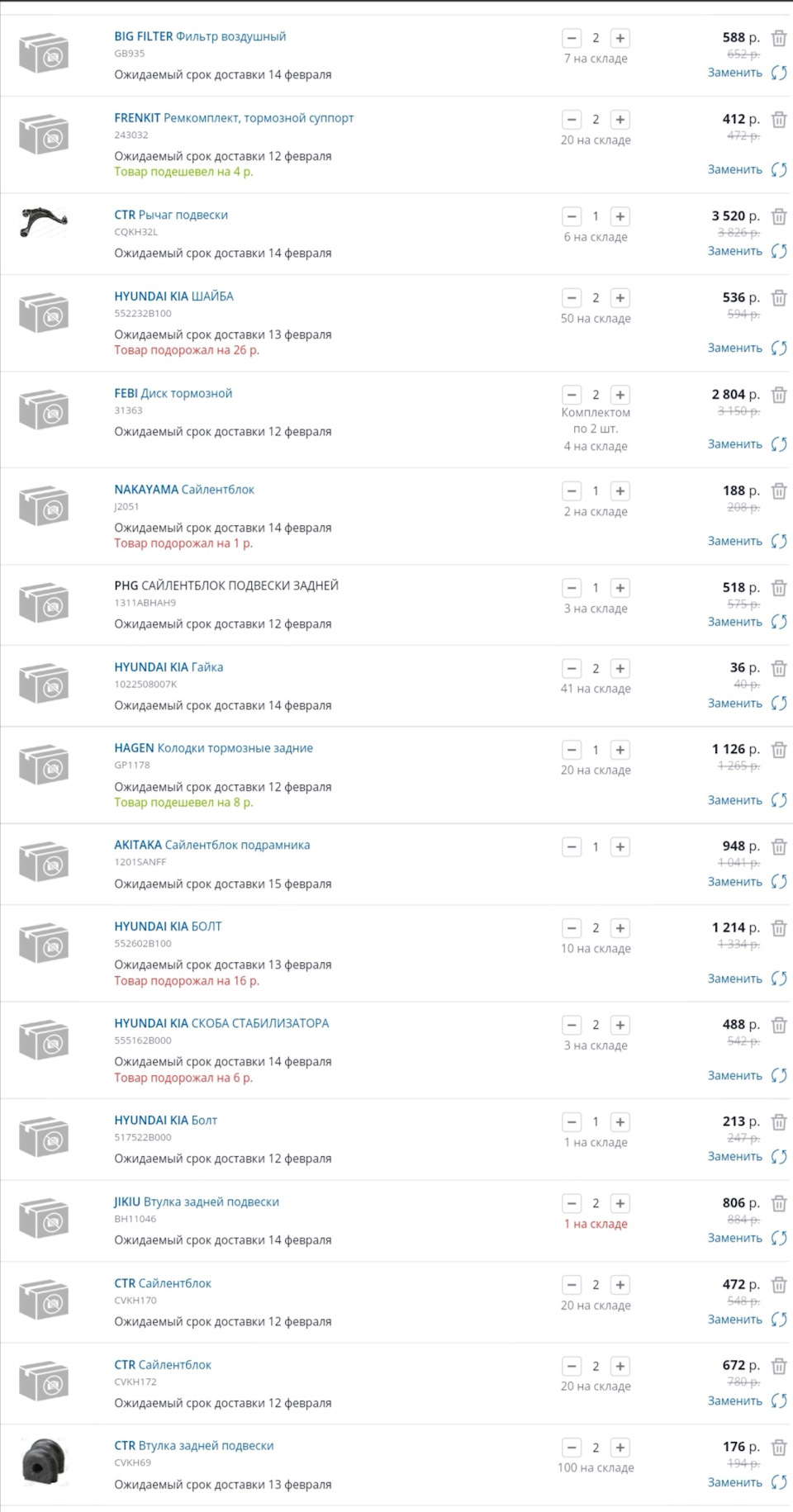The height and width of the screenshot is (1512, 793).
Task: Click replace arrows icon for NAKAYAMA Сайлентблок
Action: 778,541
